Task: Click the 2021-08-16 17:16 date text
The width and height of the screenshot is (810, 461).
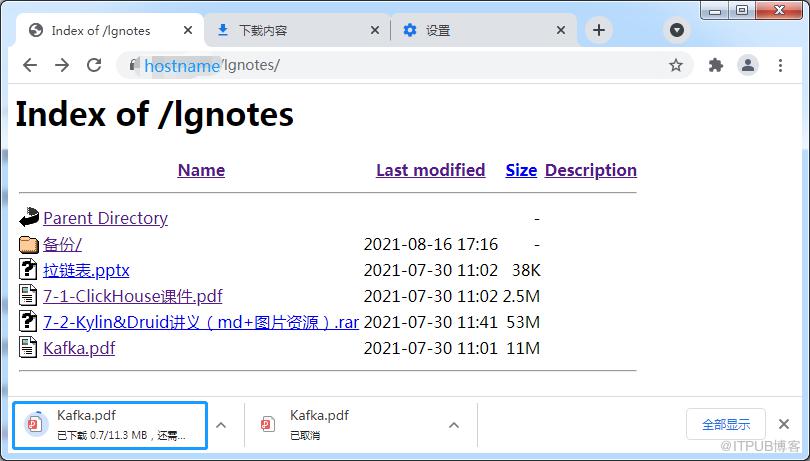Action: (x=431, y=244)
